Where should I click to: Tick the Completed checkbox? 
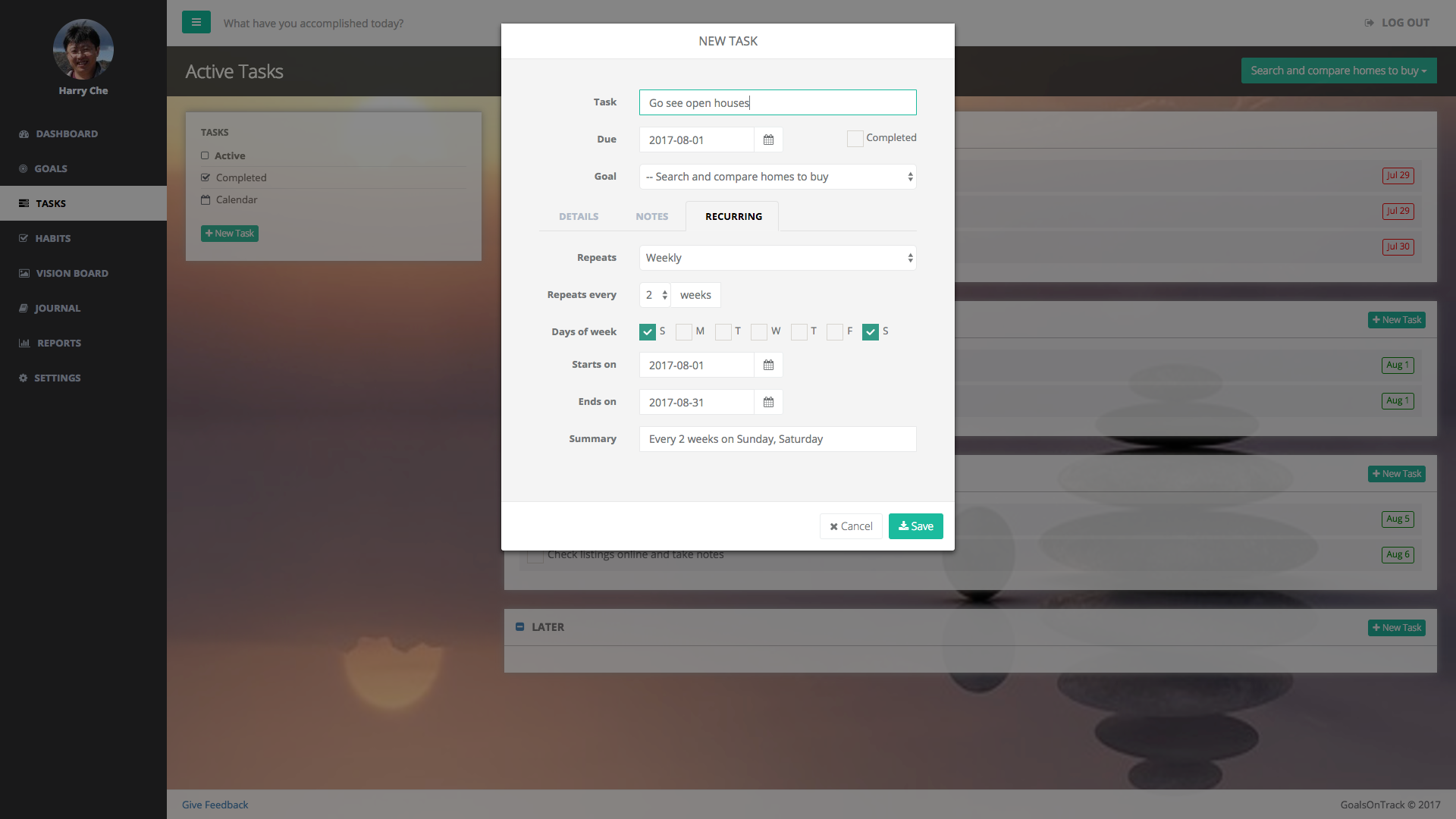click(855, 138)
